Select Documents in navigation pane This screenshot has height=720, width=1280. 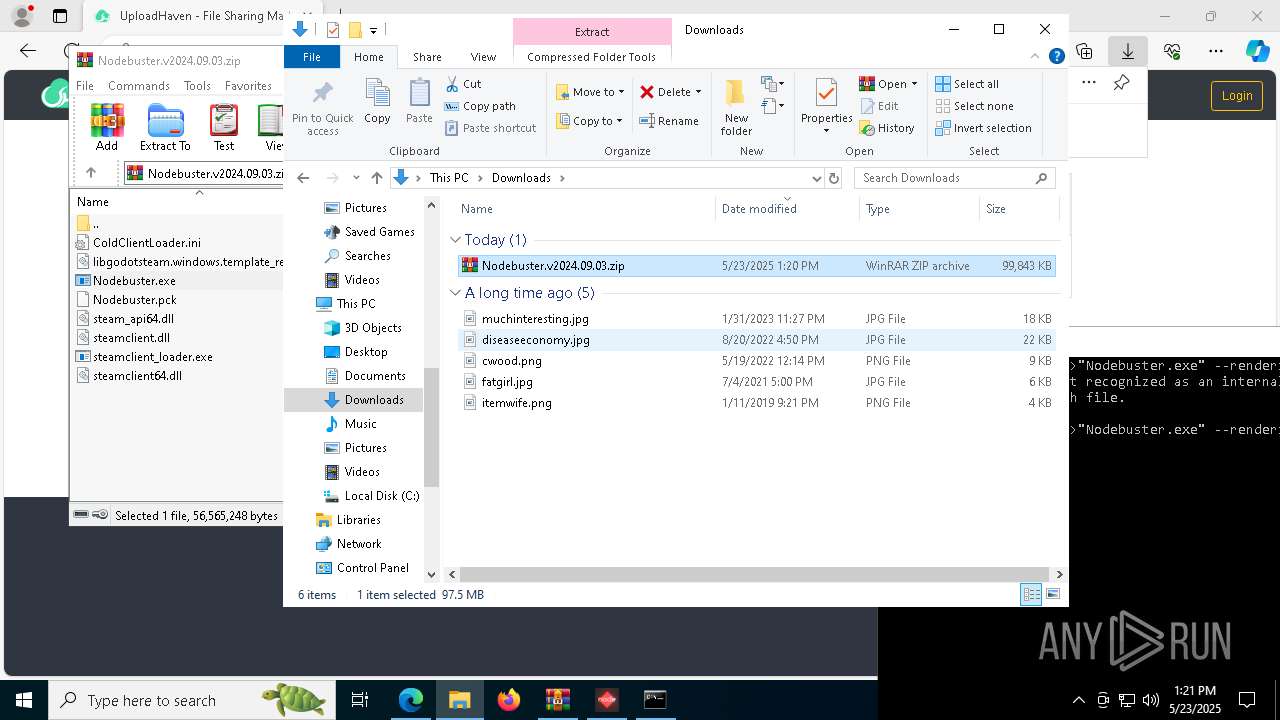tap(365, 376)
